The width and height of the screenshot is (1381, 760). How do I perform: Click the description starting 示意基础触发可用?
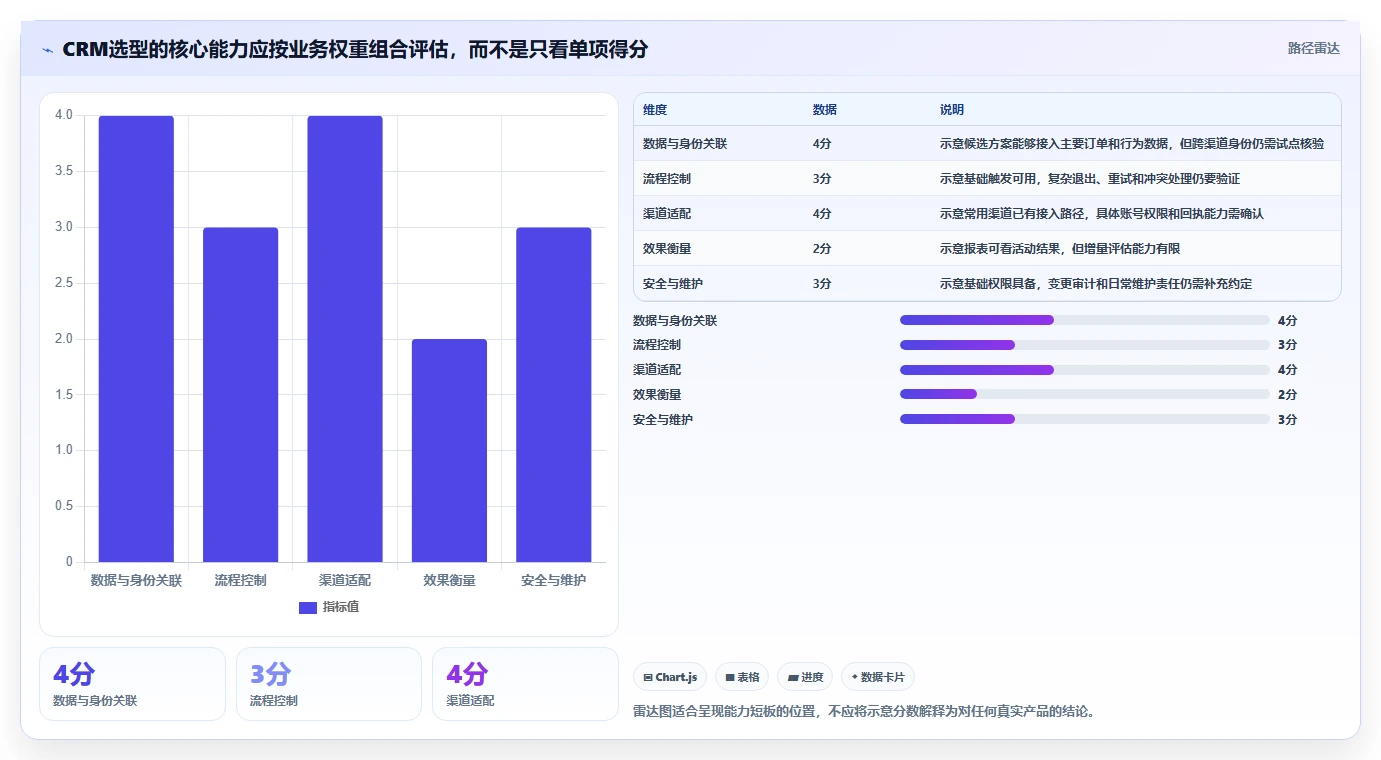click(1090, 179)
